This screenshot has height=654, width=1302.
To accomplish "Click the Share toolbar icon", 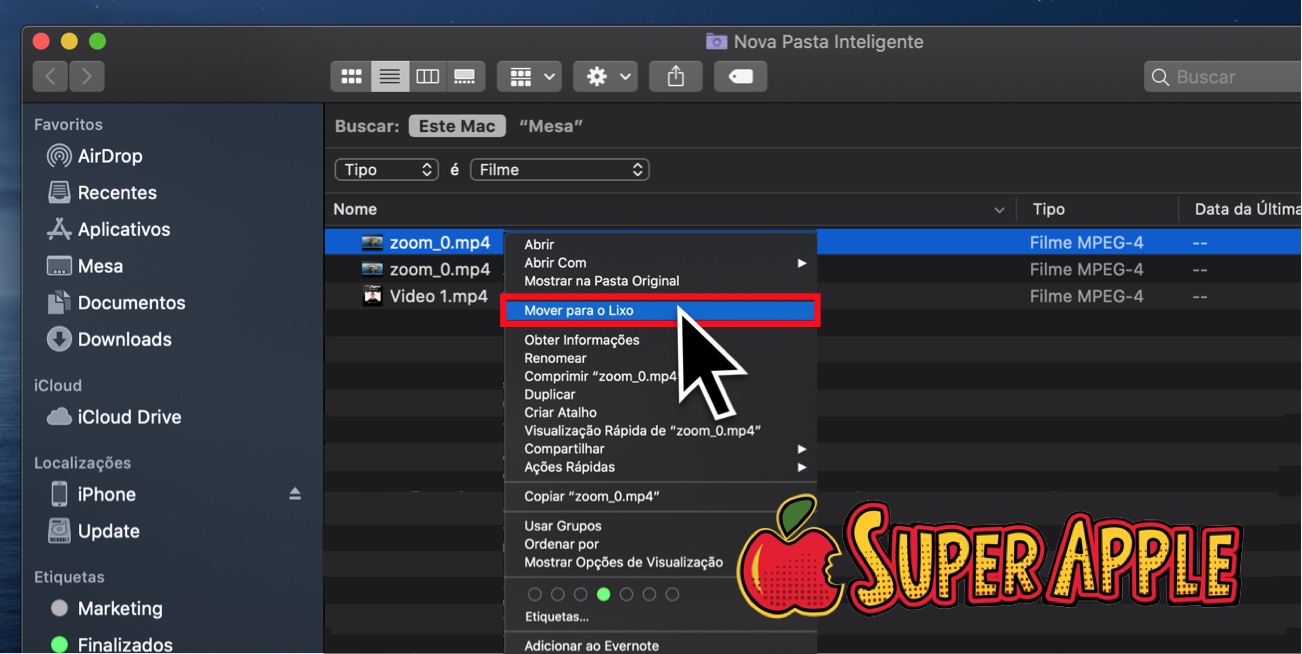I will coord(676,77).
